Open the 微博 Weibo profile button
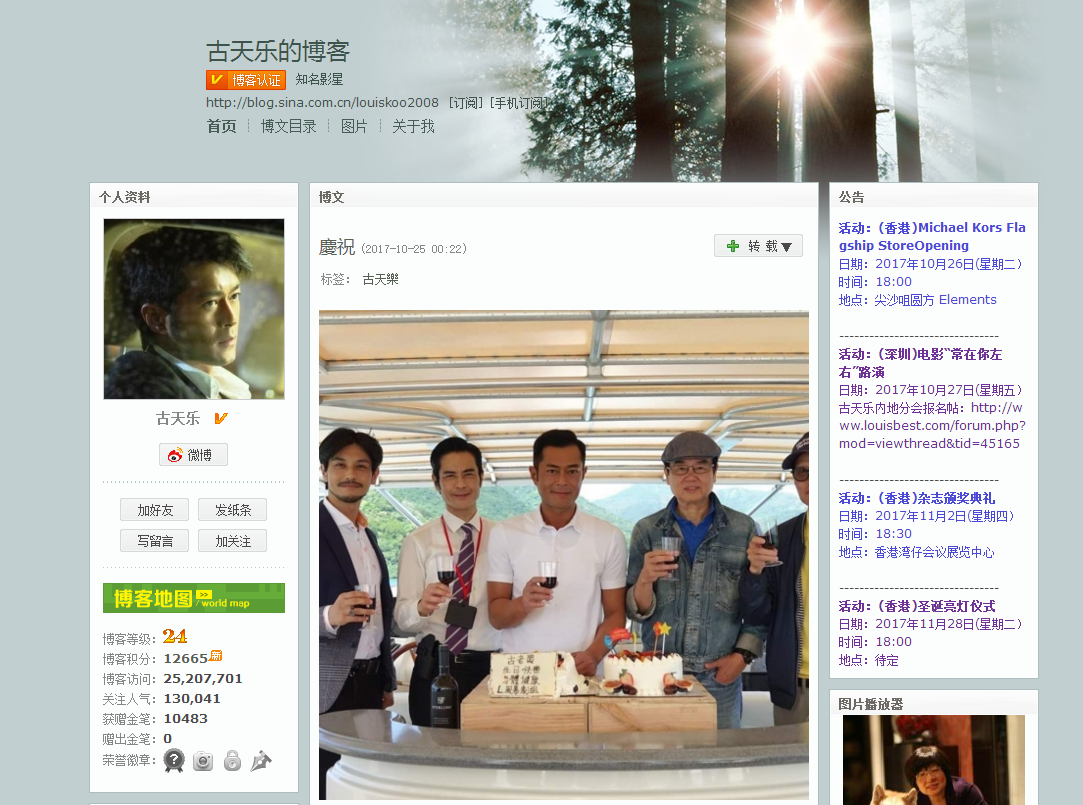The image size is (1083, 805). [193, 455]
